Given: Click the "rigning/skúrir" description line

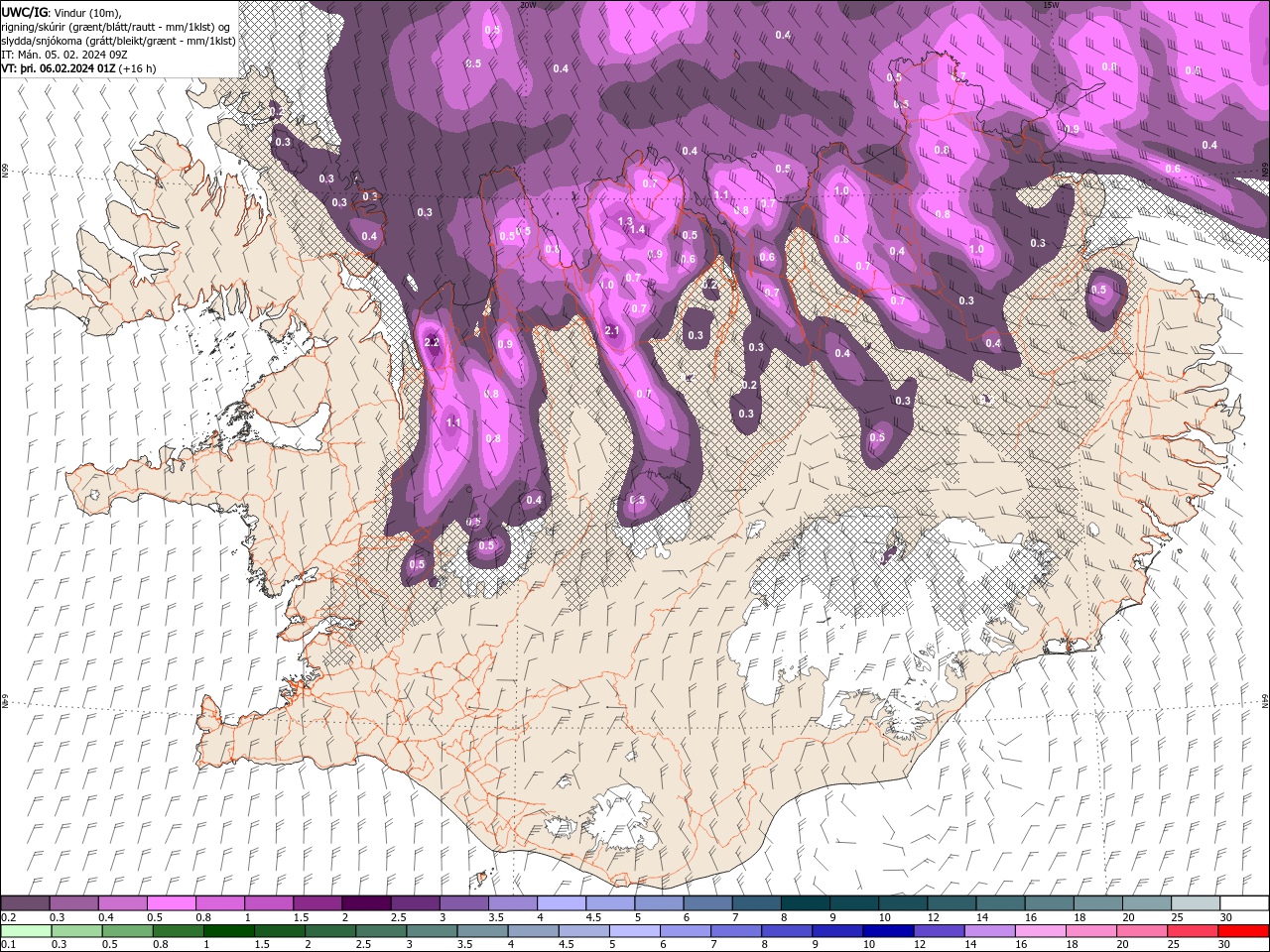Looking at the screenshot, I should [117, 26].
